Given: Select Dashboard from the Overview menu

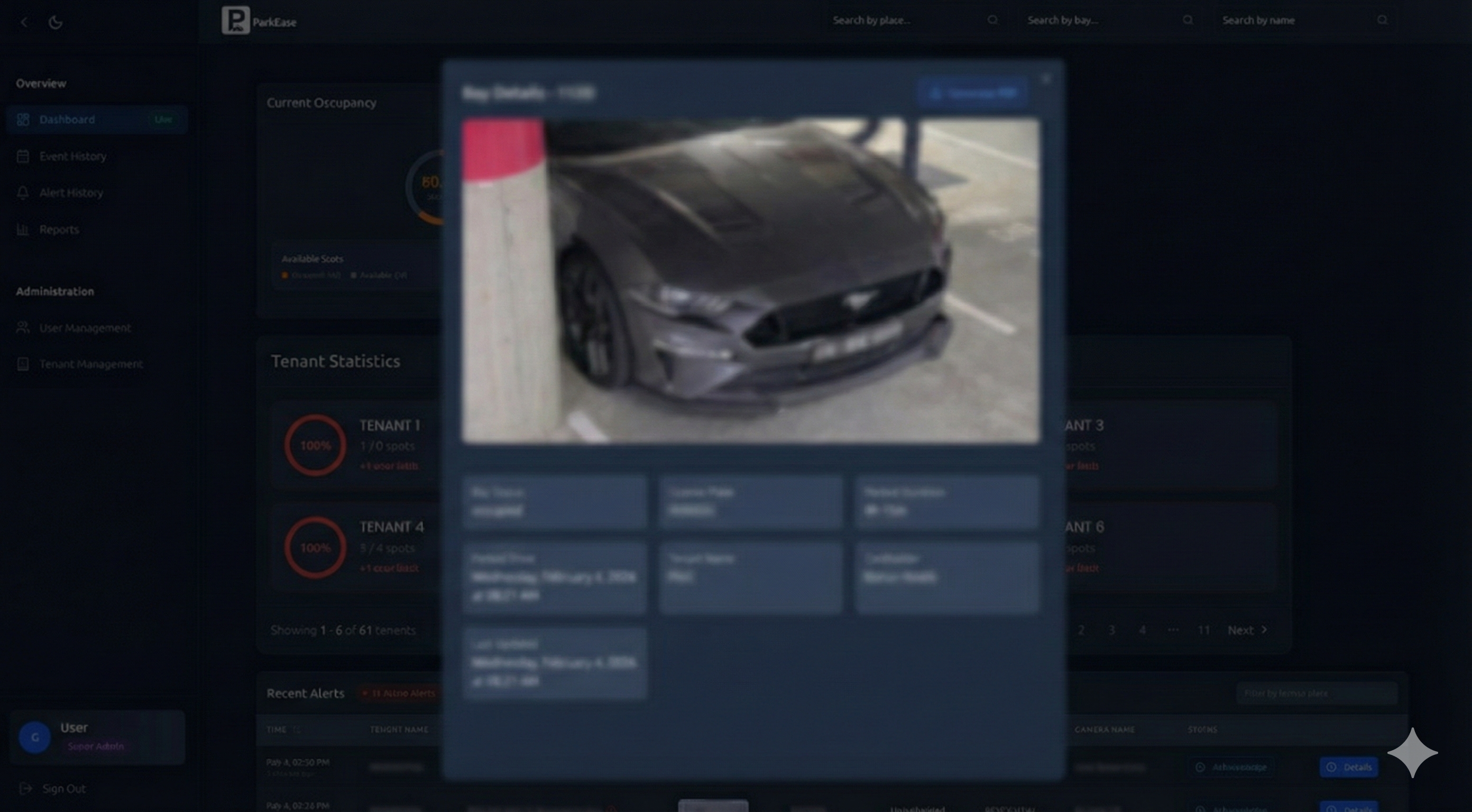Looking at the screenshot, I should pyautogui.click(x=67, y=119).
